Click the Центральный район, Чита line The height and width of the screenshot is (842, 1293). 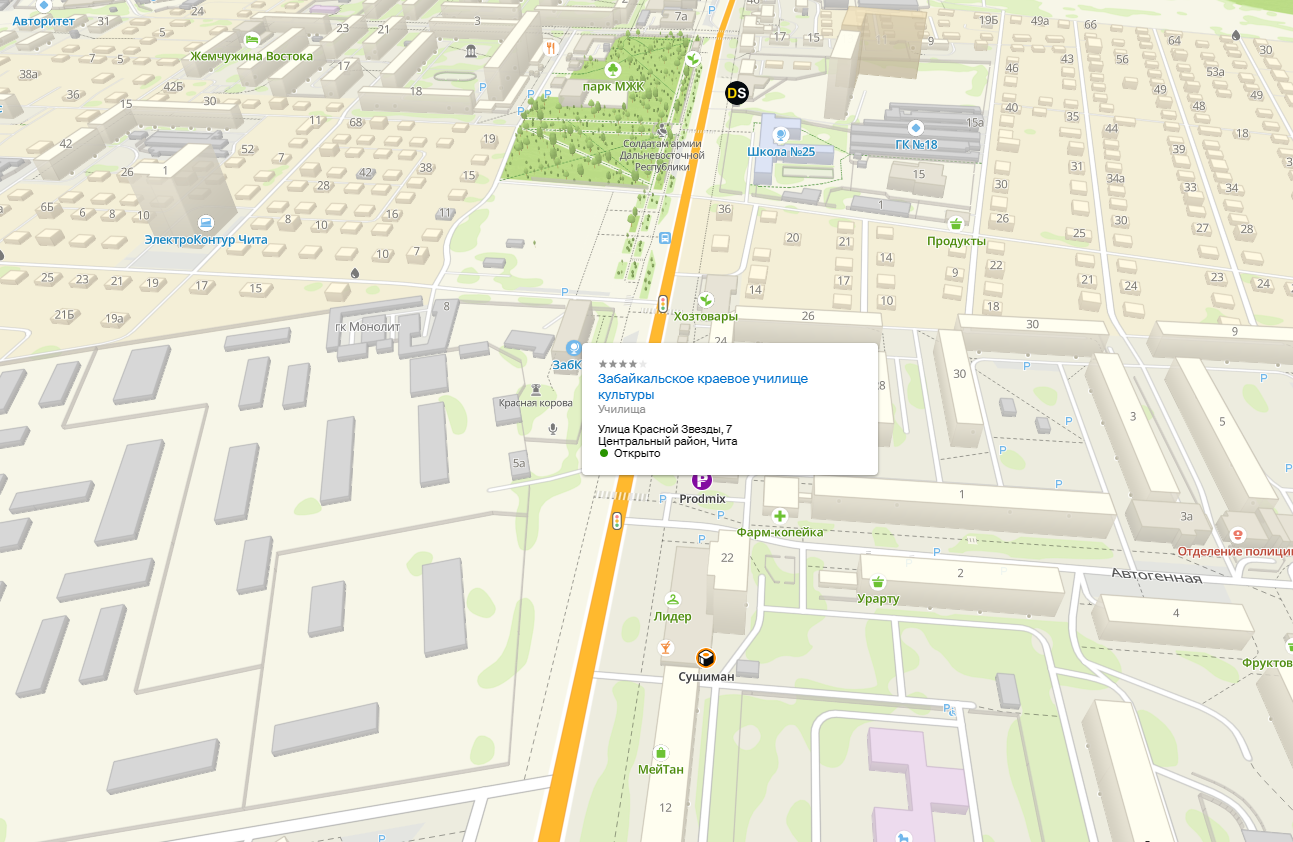[668, 441]
